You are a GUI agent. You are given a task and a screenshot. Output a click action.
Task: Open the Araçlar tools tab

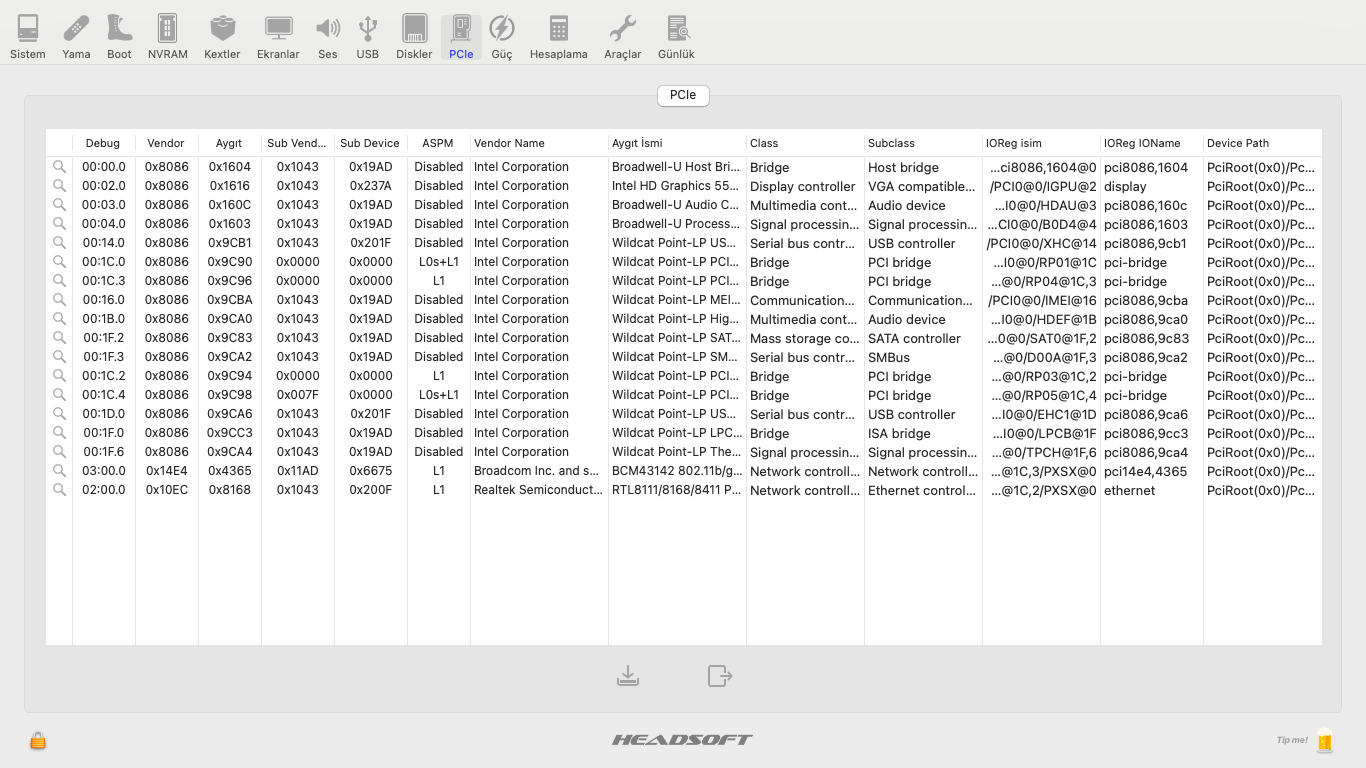click(622, 37)
